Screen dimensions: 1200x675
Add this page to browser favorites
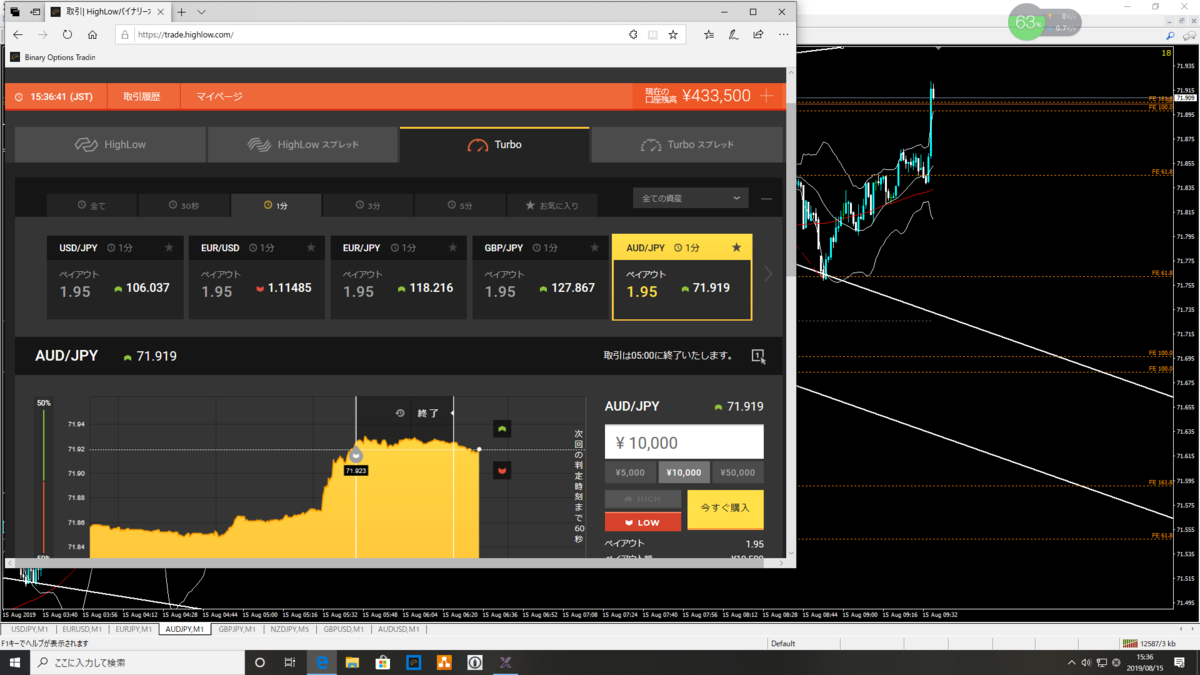pyautogui.click(x=673, y=34)
